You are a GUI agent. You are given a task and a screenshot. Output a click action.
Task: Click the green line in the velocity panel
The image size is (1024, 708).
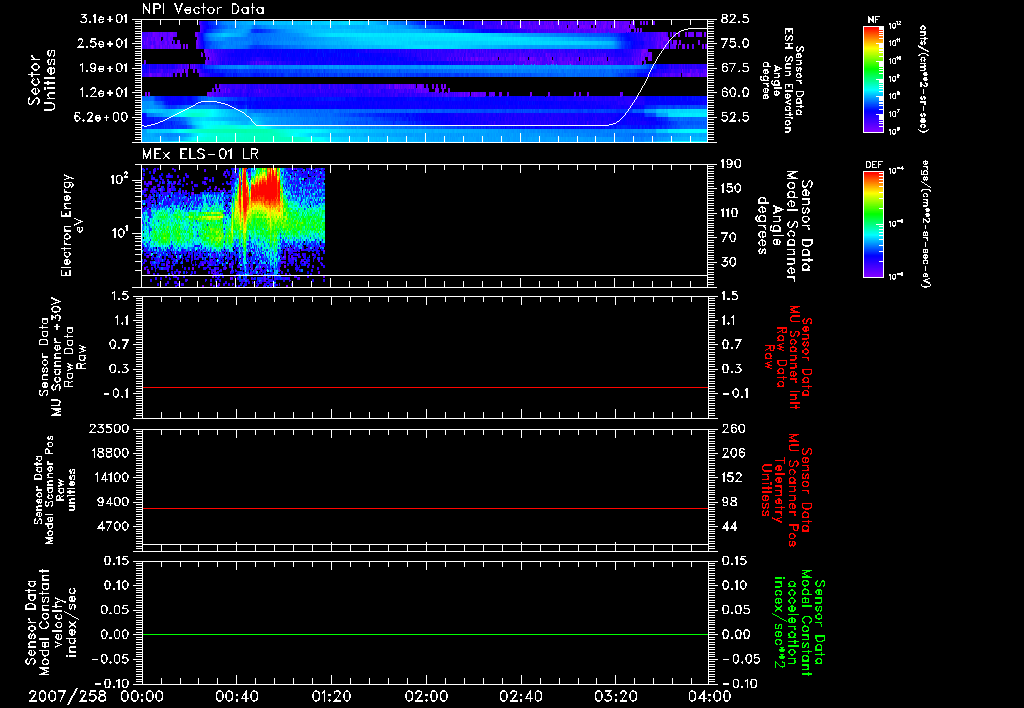pos(425,634)
